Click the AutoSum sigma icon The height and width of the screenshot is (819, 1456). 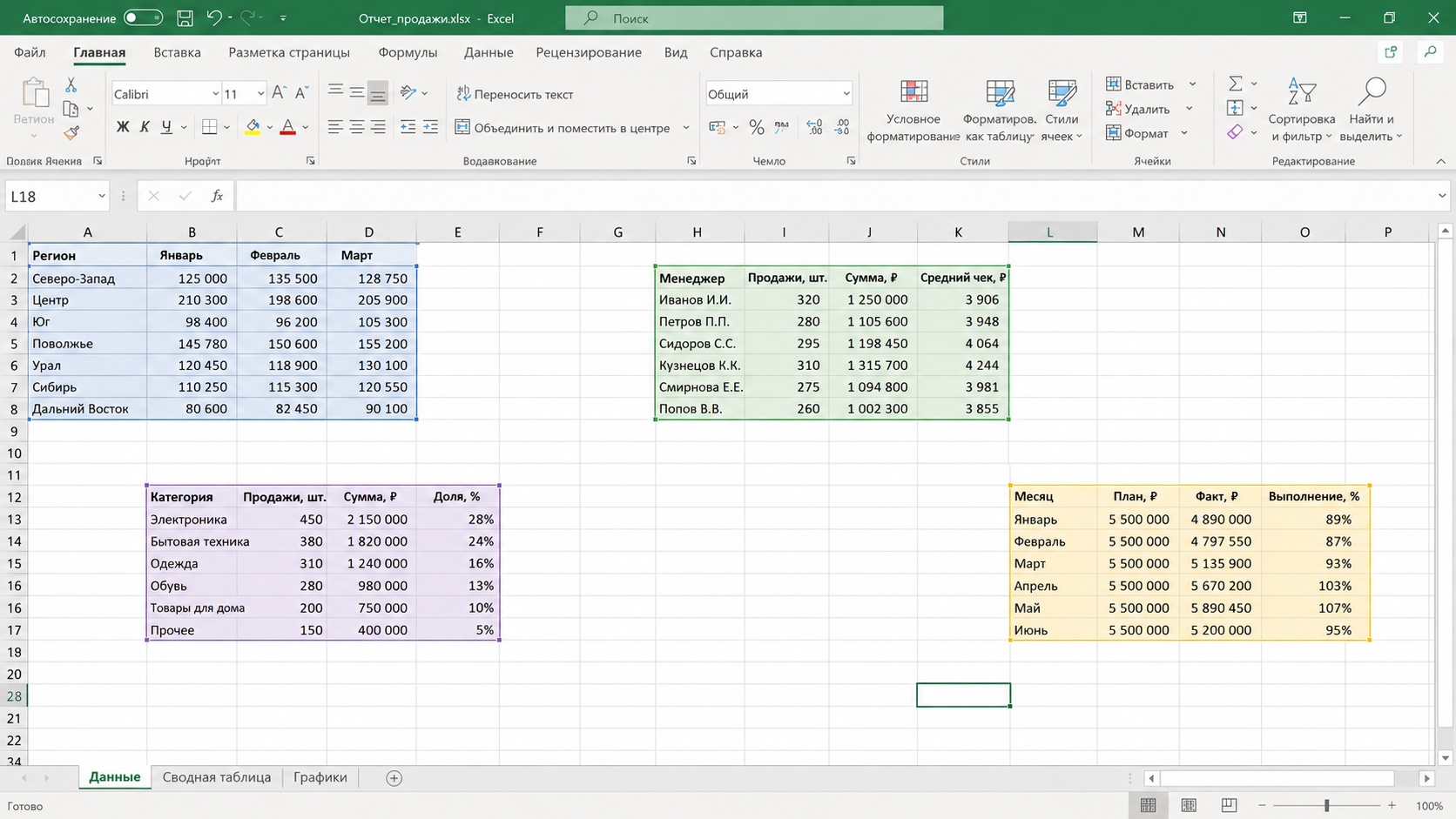1236,84
